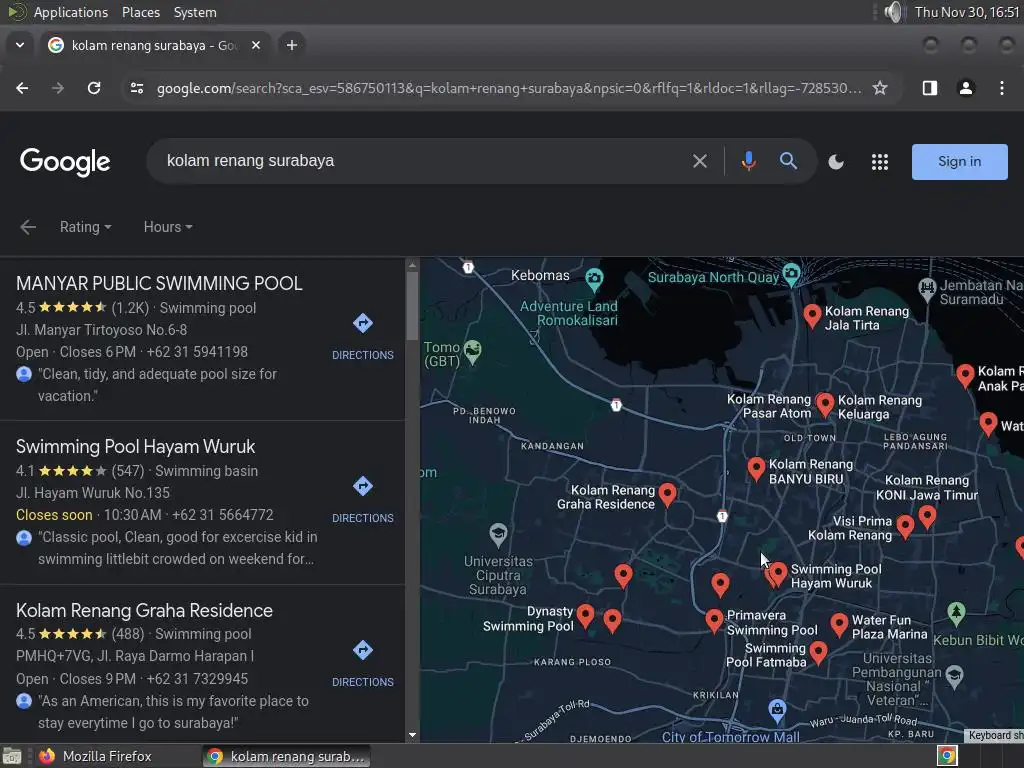The image size is (1024, 768).
Task: Start voice search with the microphone
Action: coord(748,161)
